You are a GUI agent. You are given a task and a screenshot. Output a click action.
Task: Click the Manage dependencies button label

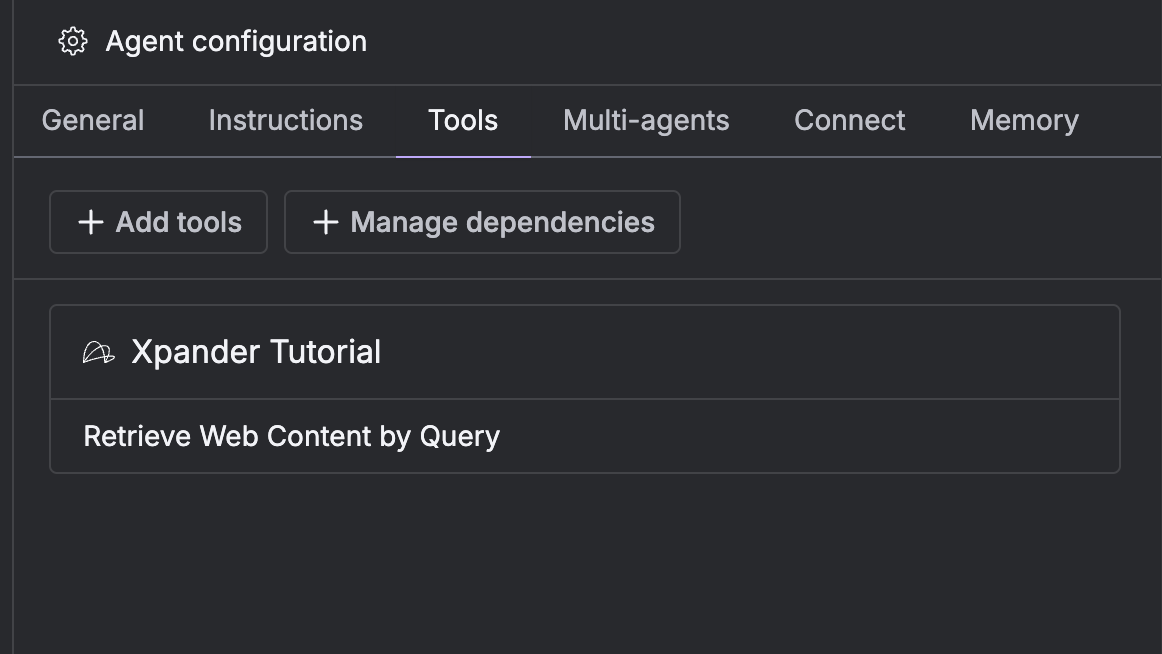pos(502,222)
